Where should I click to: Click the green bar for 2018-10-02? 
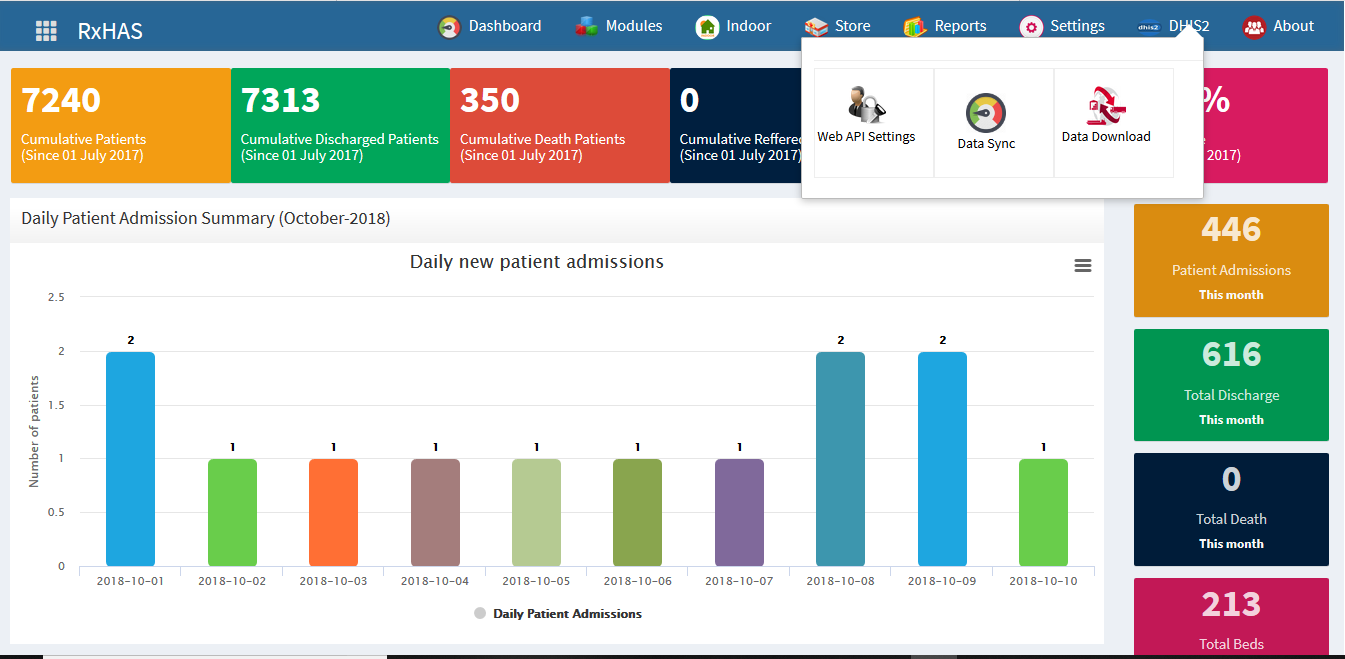[x=232, y=513]
